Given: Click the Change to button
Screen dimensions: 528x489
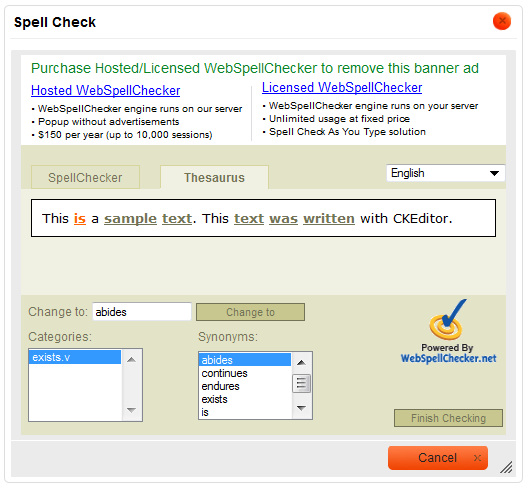Looking at the screenshot, I should (251, 312).
